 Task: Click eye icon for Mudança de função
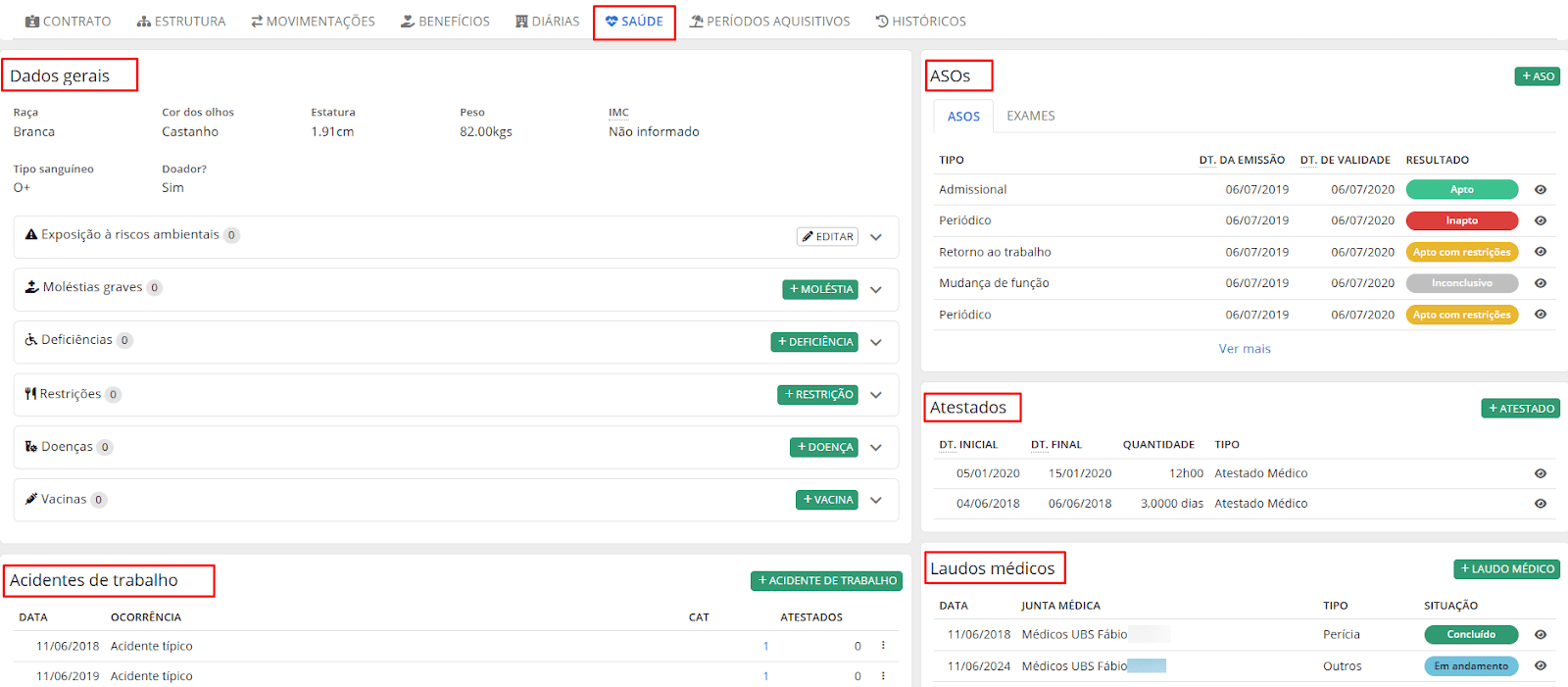(x=1540, y=284)
